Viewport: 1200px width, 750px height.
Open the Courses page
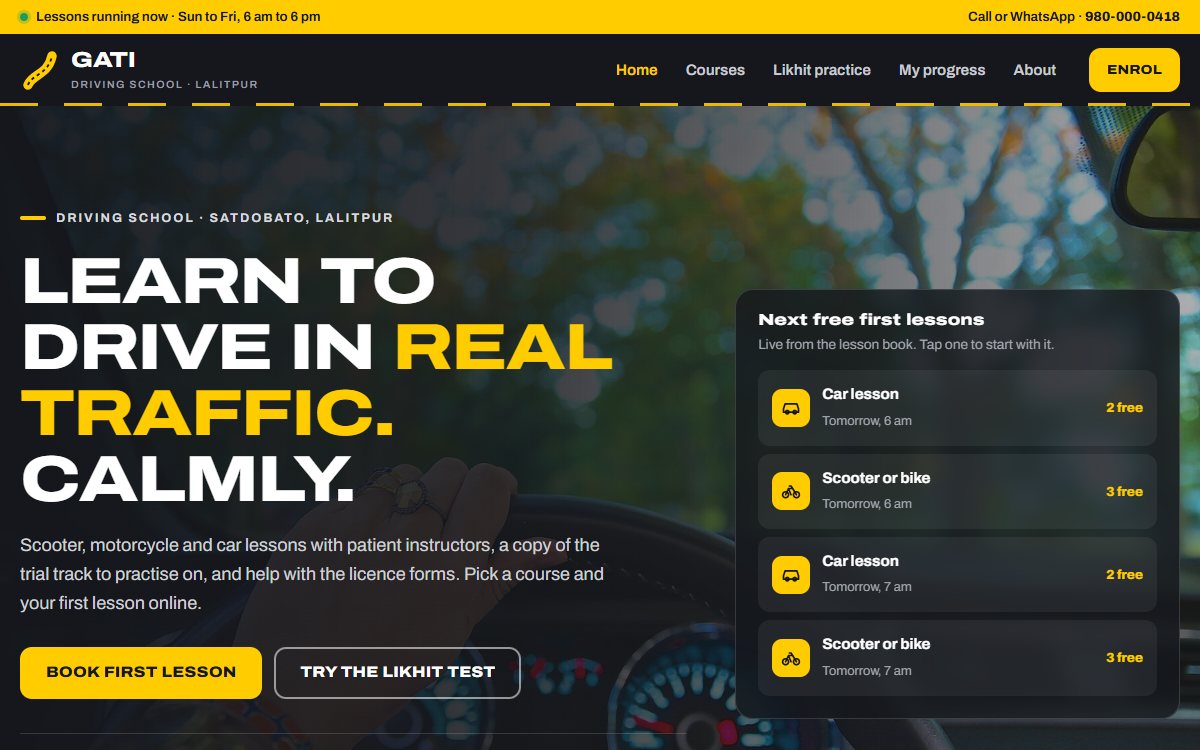click(715, 70)
